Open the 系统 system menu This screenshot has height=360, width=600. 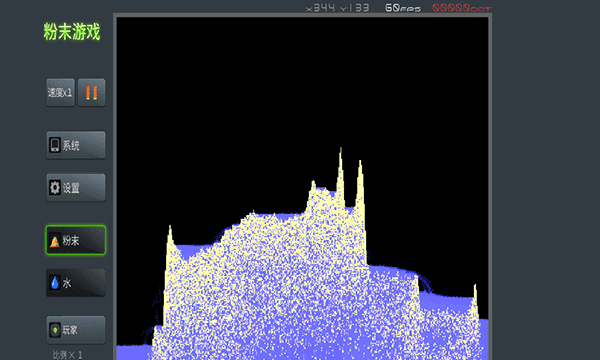pyautogui.click(x=76, y=145)
